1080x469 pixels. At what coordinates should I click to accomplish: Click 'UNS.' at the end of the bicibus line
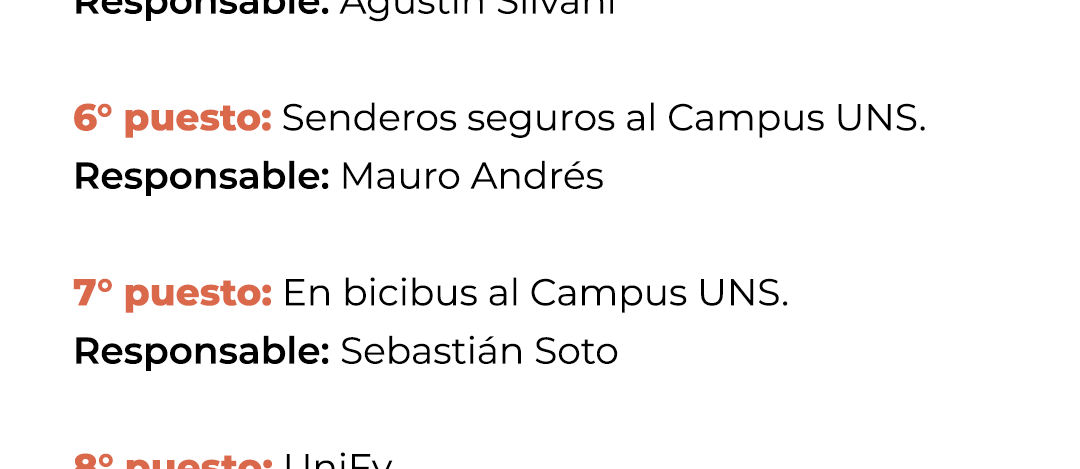(x=743, y=293)
